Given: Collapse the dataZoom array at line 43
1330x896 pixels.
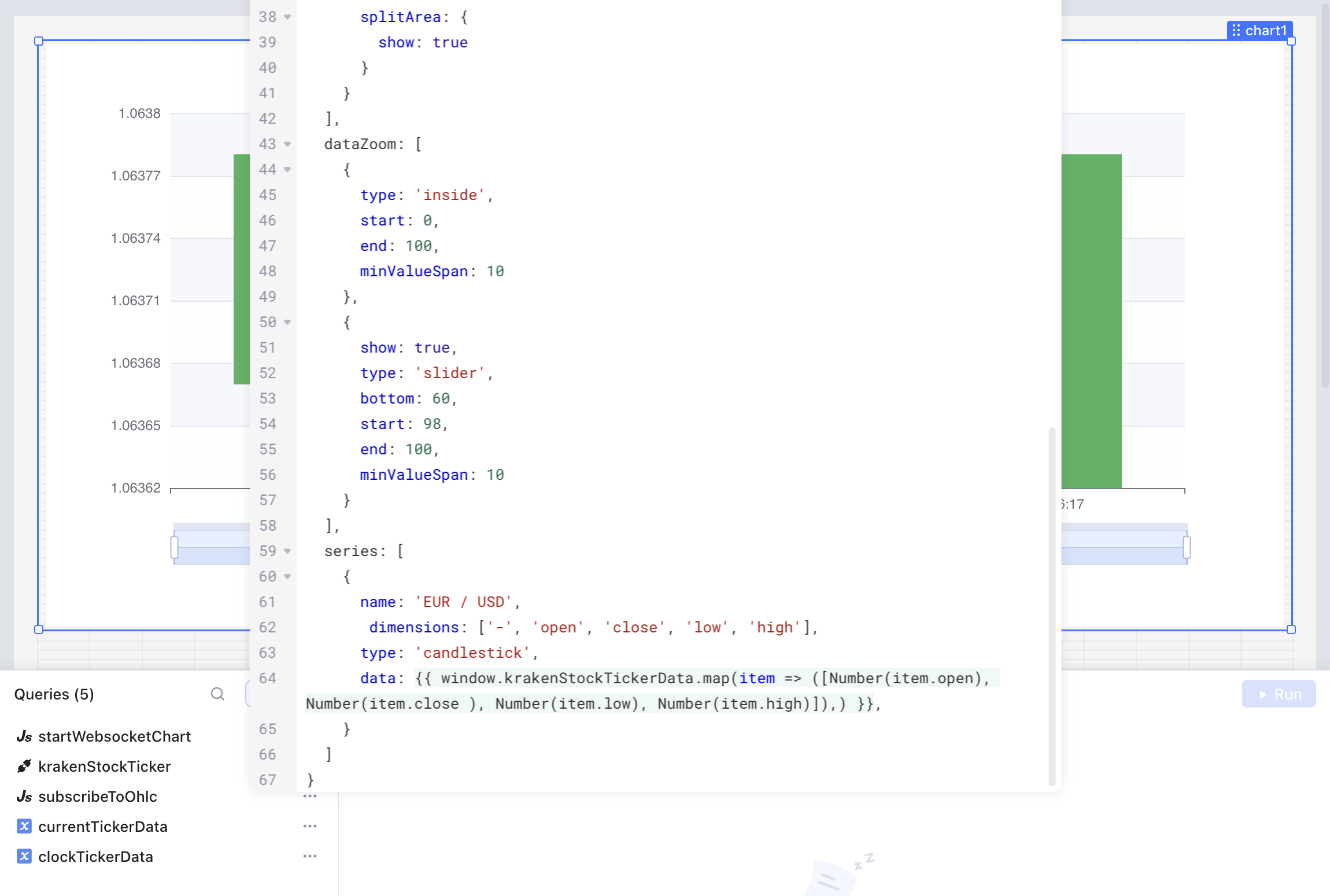Looking at the screenshot, I should (x=287, y=145).
